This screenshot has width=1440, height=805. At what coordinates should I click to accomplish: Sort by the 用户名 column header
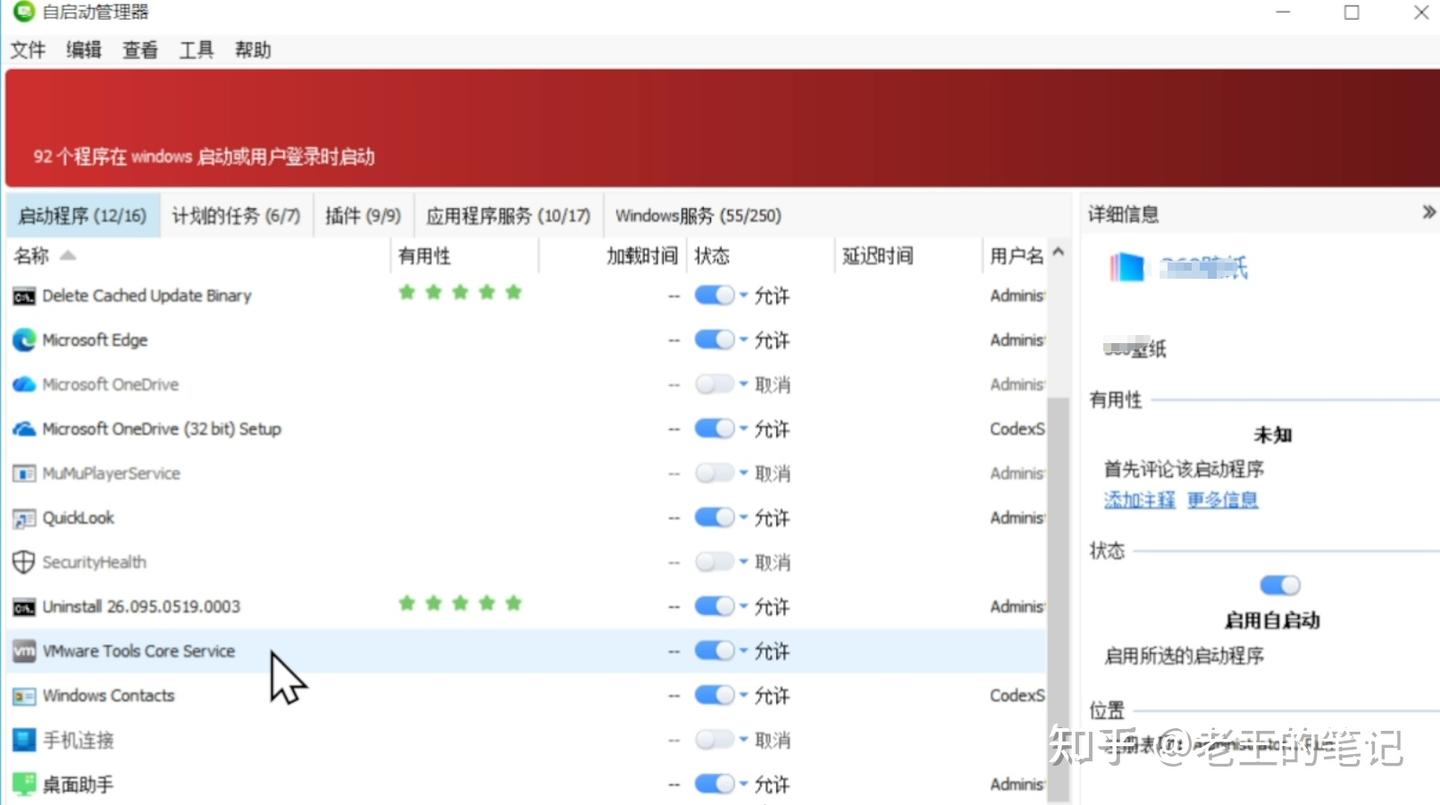(1015, 256)
